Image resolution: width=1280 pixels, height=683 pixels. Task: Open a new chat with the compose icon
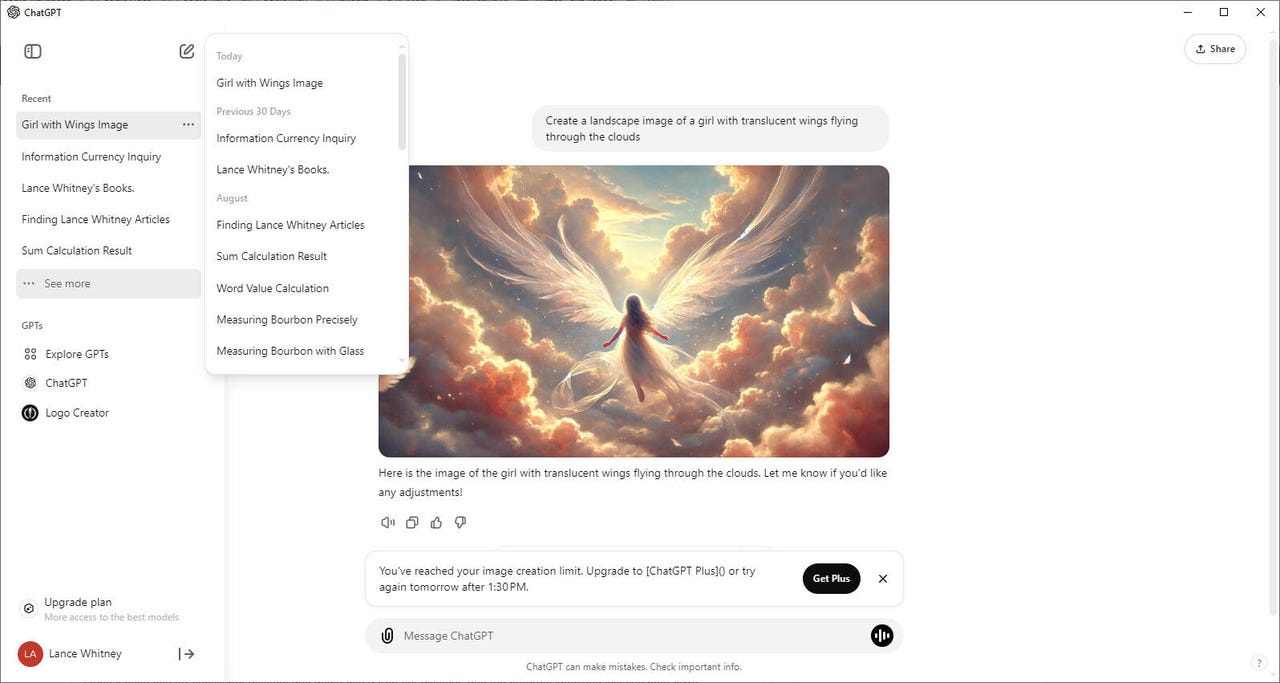pos(186,50)
